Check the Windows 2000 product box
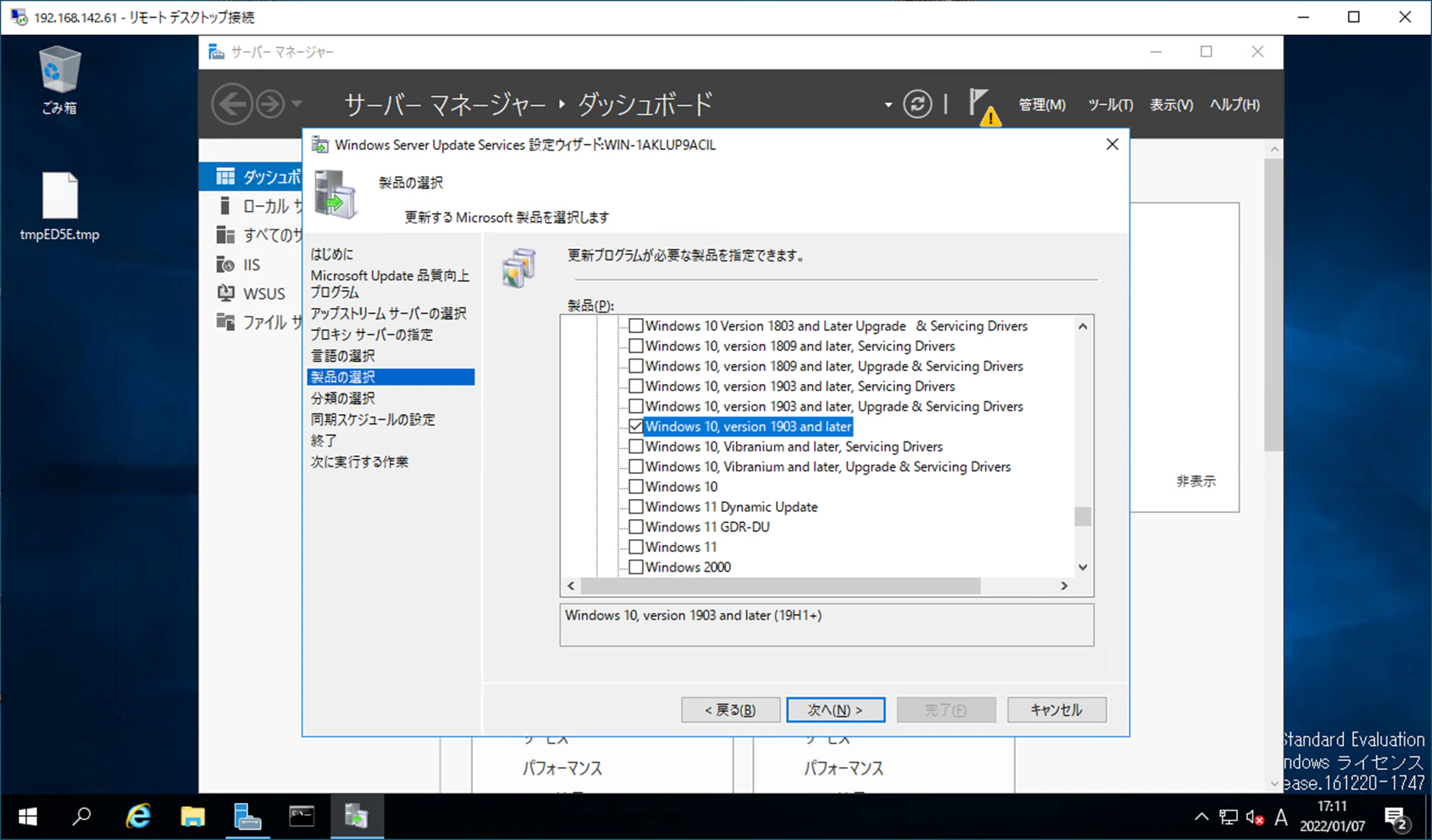 pos(636,567)
